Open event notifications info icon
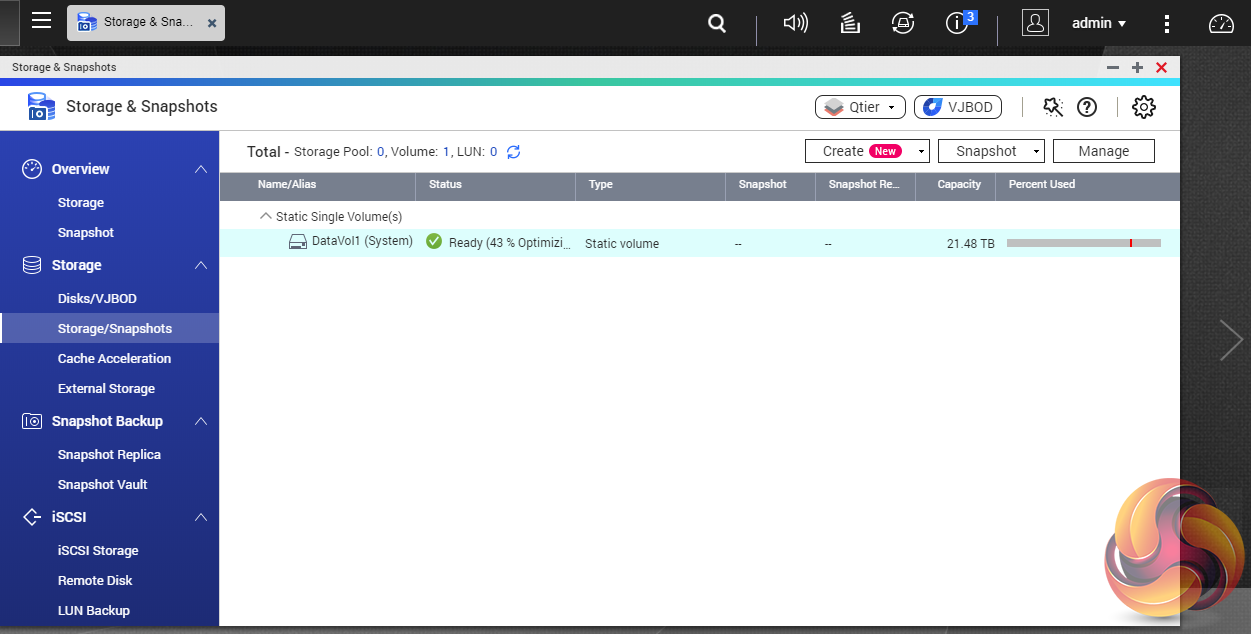This screenshot has height=636, width=1251. [x=959, y=22]
